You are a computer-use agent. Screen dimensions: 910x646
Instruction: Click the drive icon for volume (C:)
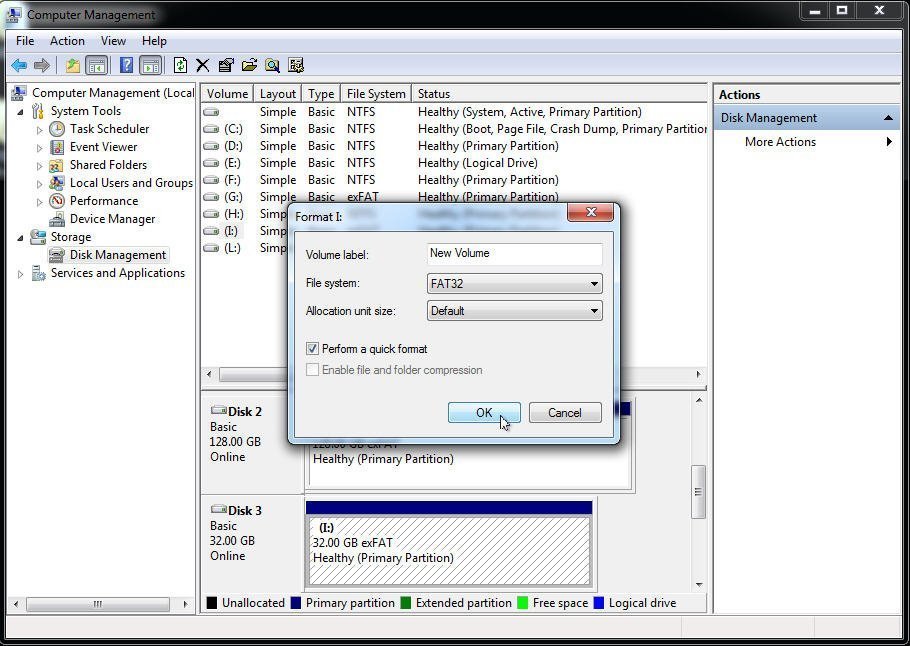(x=211, y=129)
